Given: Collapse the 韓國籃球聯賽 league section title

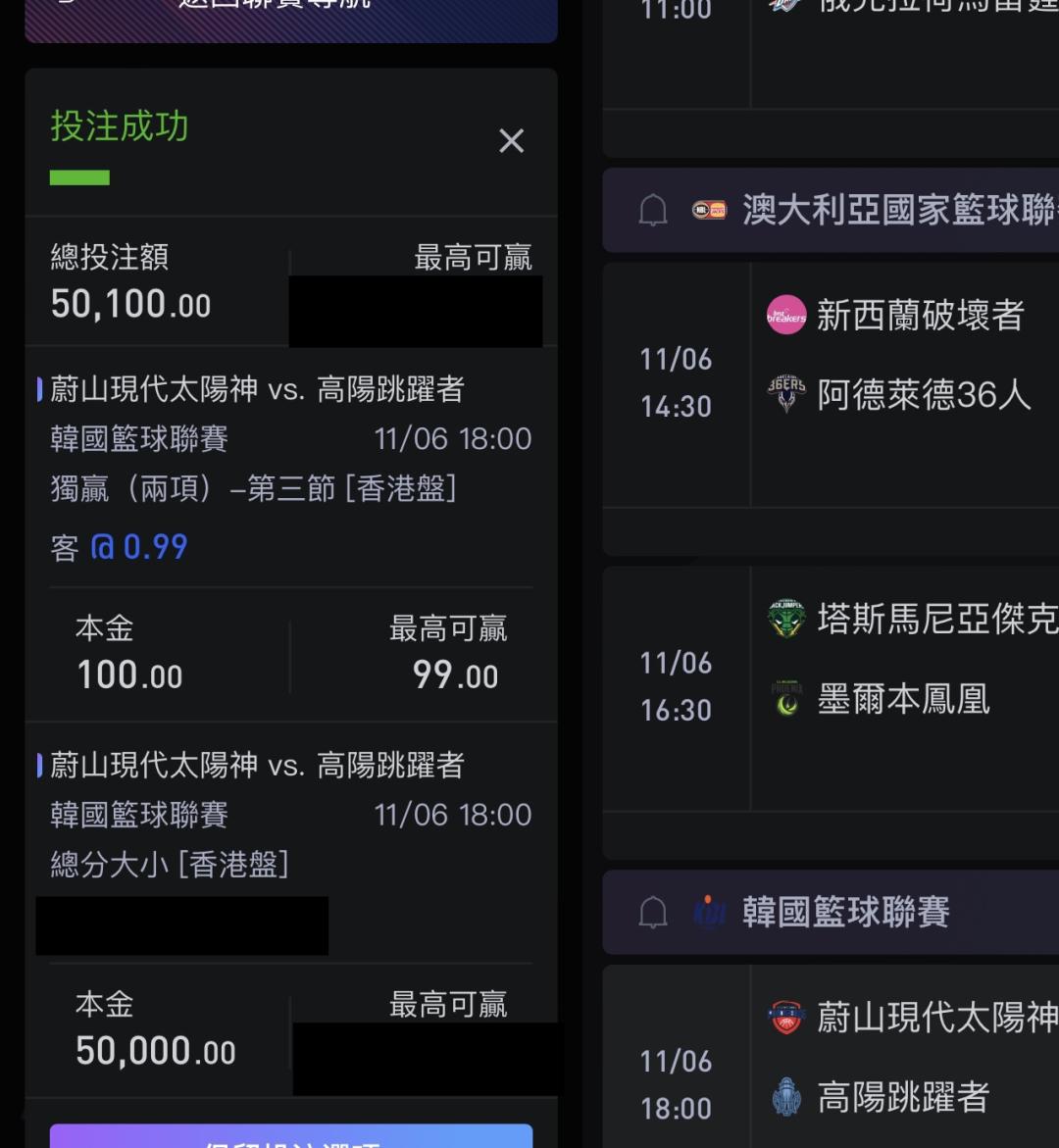Looking at the screenshot, I should point(845,913).
